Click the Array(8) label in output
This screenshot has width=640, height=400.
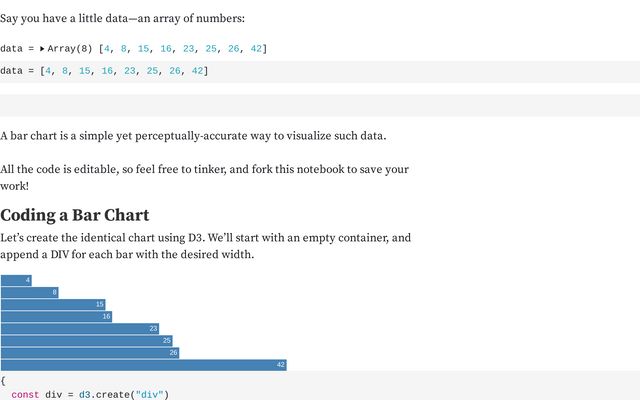pyautogui.click(x=68, y=48)
